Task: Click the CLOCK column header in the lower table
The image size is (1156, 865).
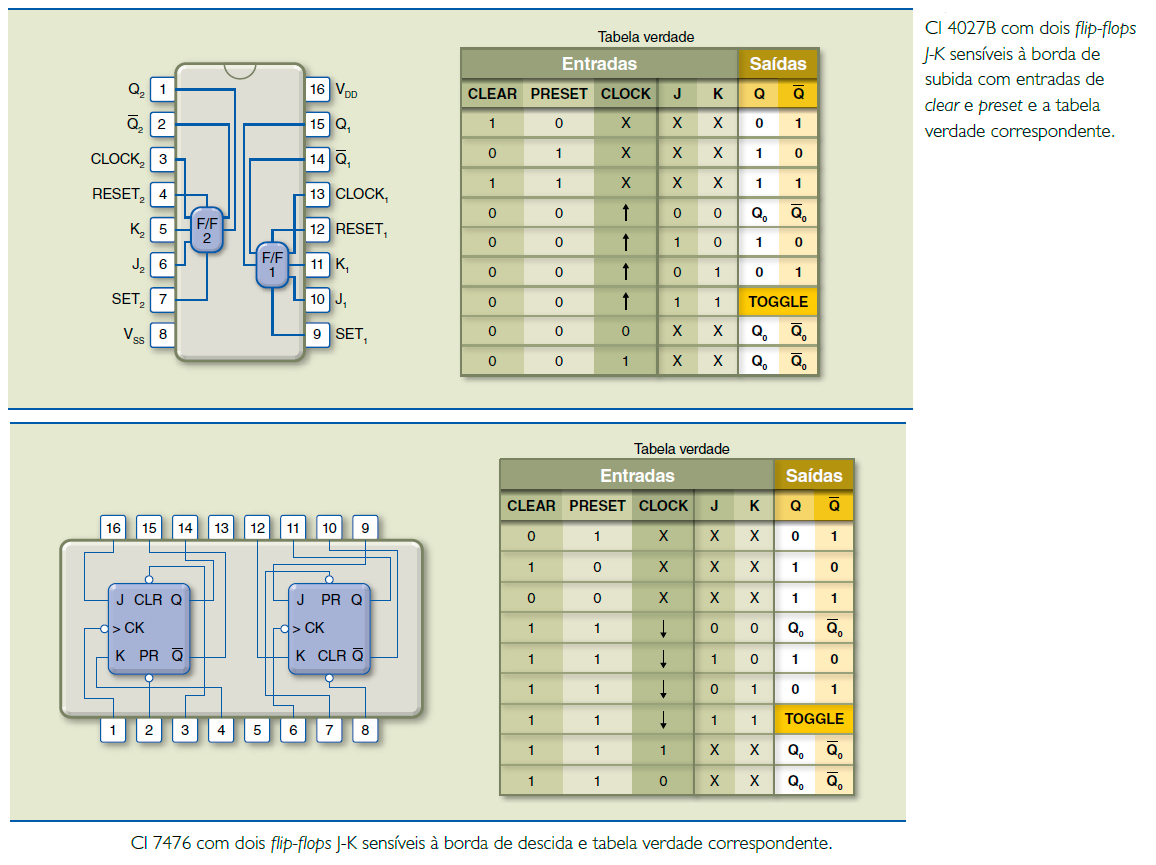Action: [663, 506]
